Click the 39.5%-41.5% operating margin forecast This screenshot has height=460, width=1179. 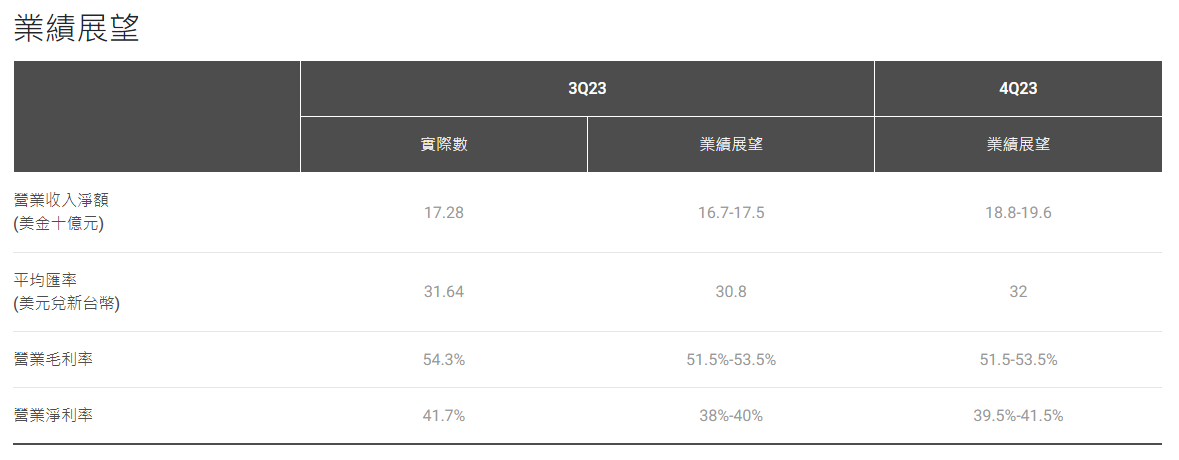(x=1018, y=416)
